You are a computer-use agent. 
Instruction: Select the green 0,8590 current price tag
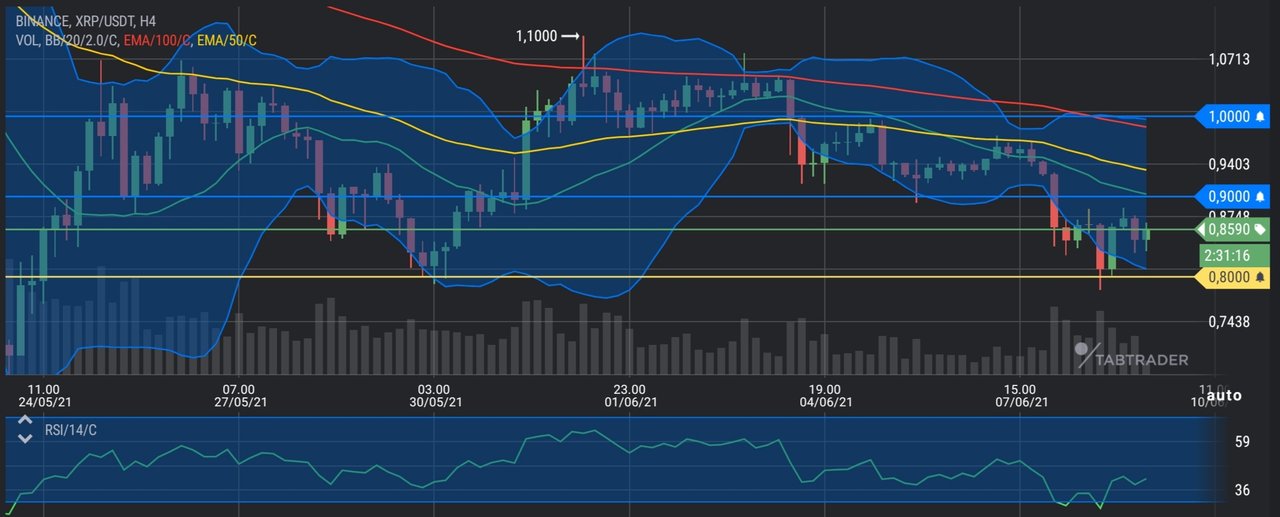[1234, 229]
